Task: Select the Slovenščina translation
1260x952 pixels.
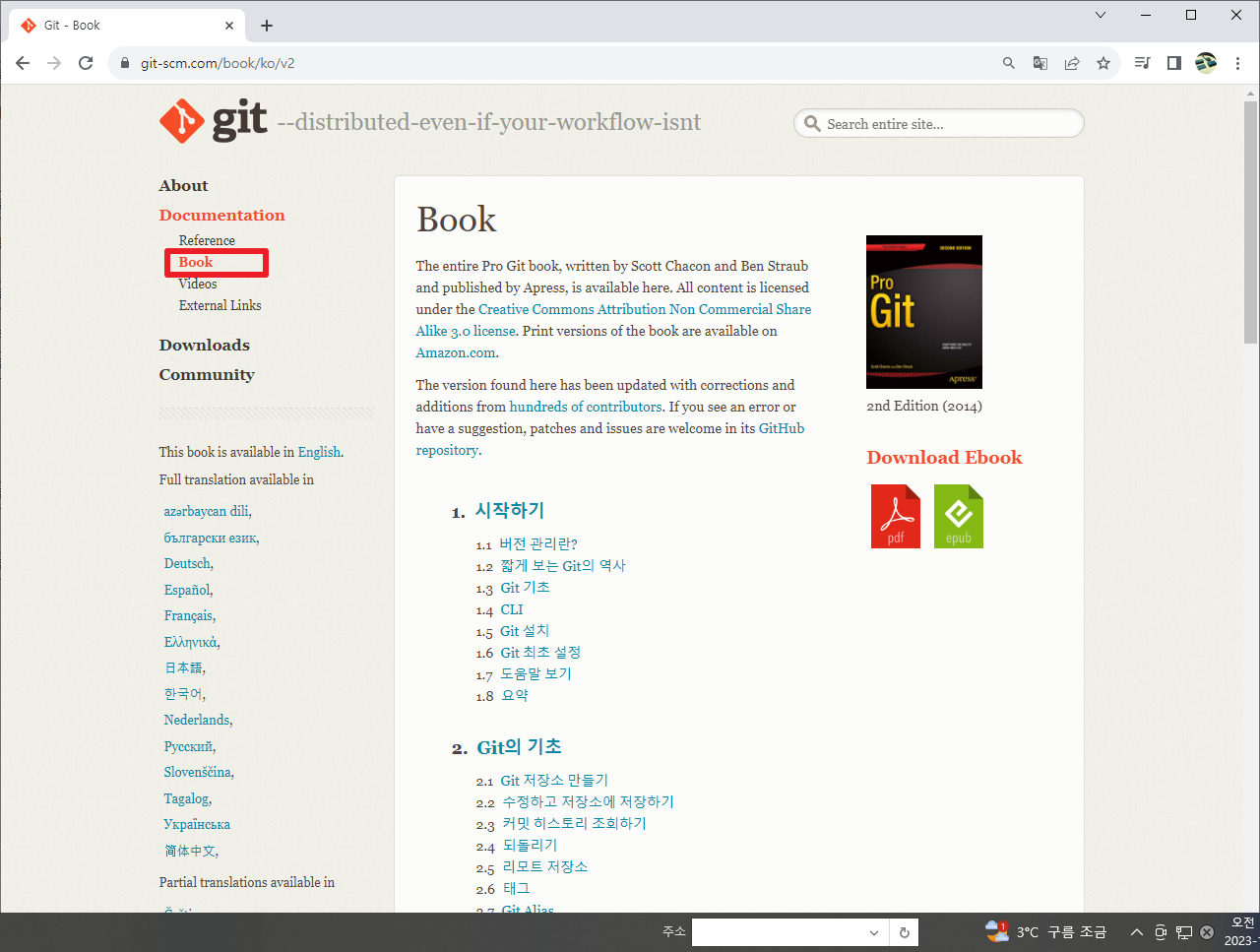Action: point(198,772)
